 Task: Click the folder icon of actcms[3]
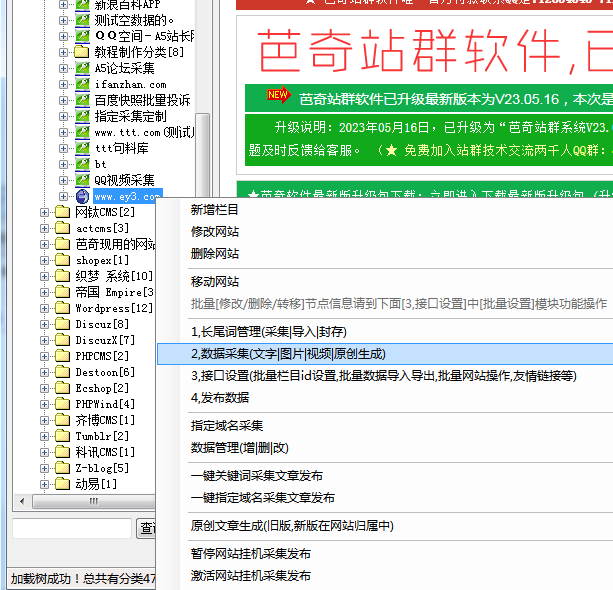(63, 228)
